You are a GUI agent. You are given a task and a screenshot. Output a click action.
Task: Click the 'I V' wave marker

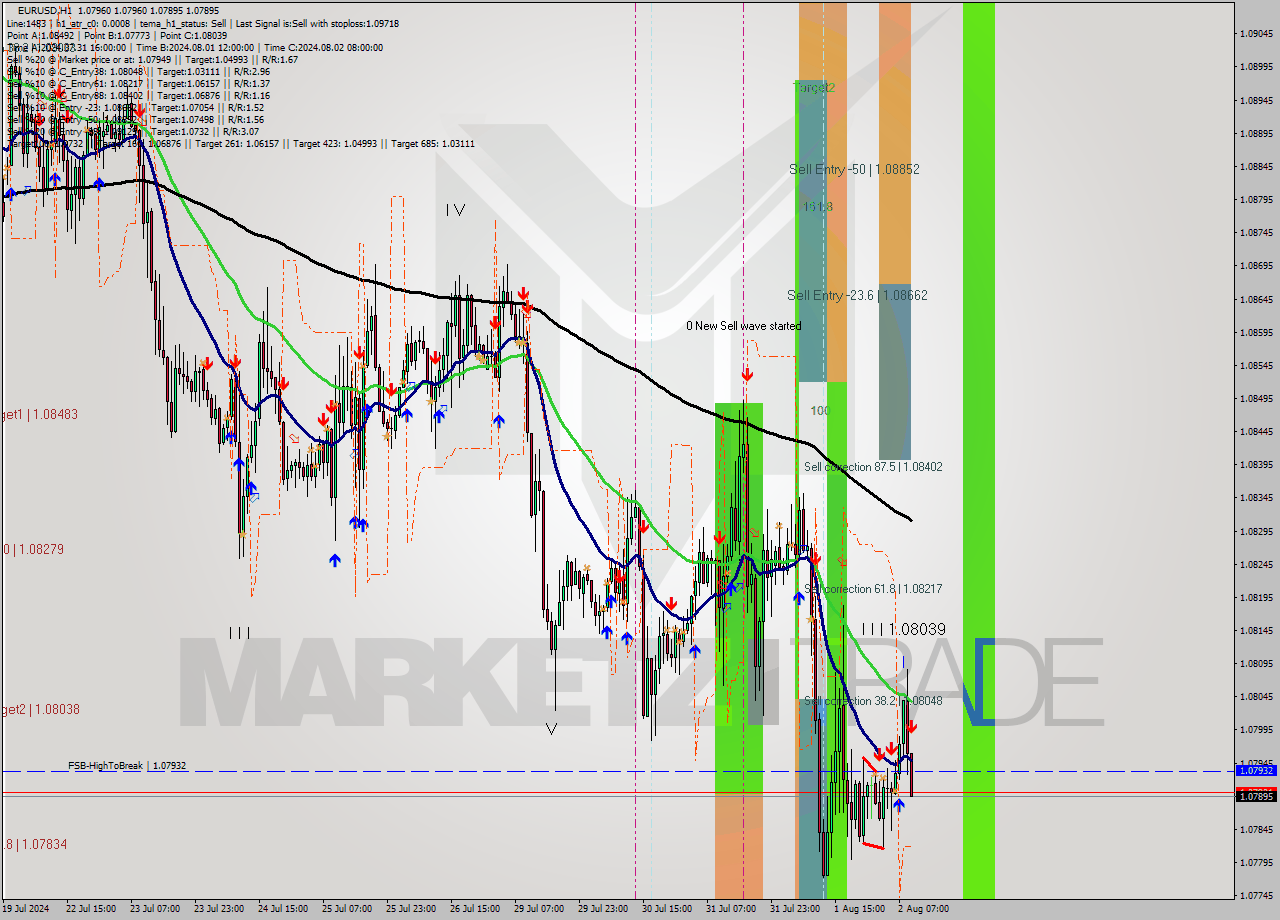(x=455, y=210)
